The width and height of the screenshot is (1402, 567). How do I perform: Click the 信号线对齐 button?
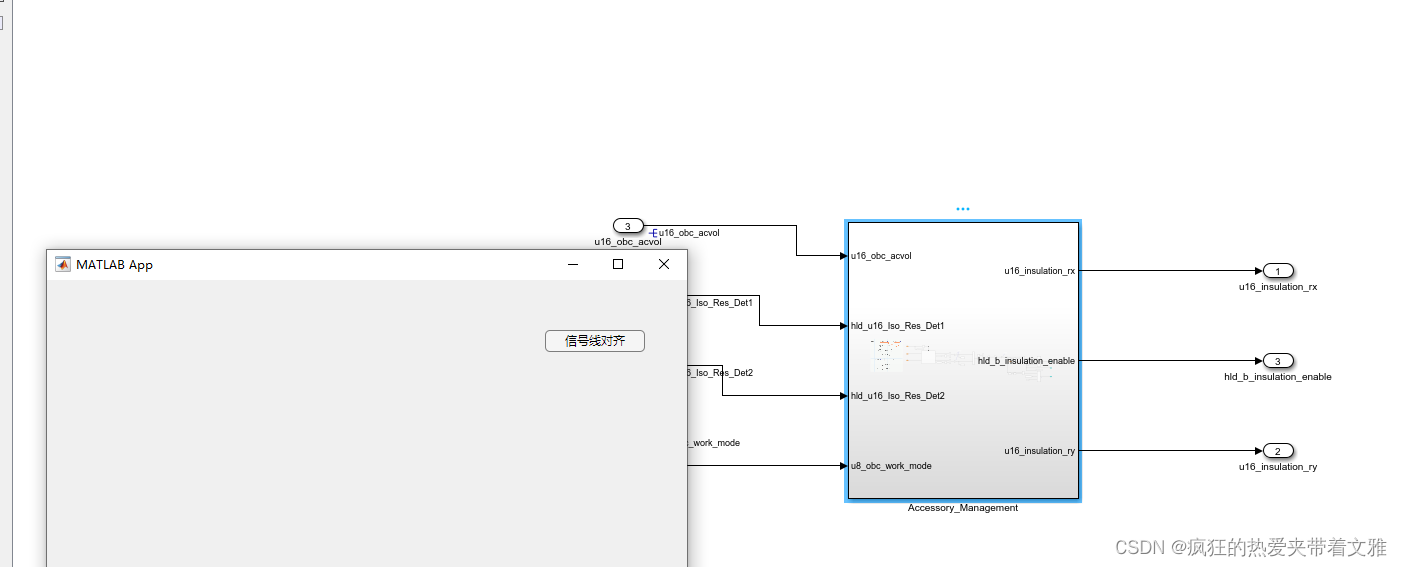595,341
